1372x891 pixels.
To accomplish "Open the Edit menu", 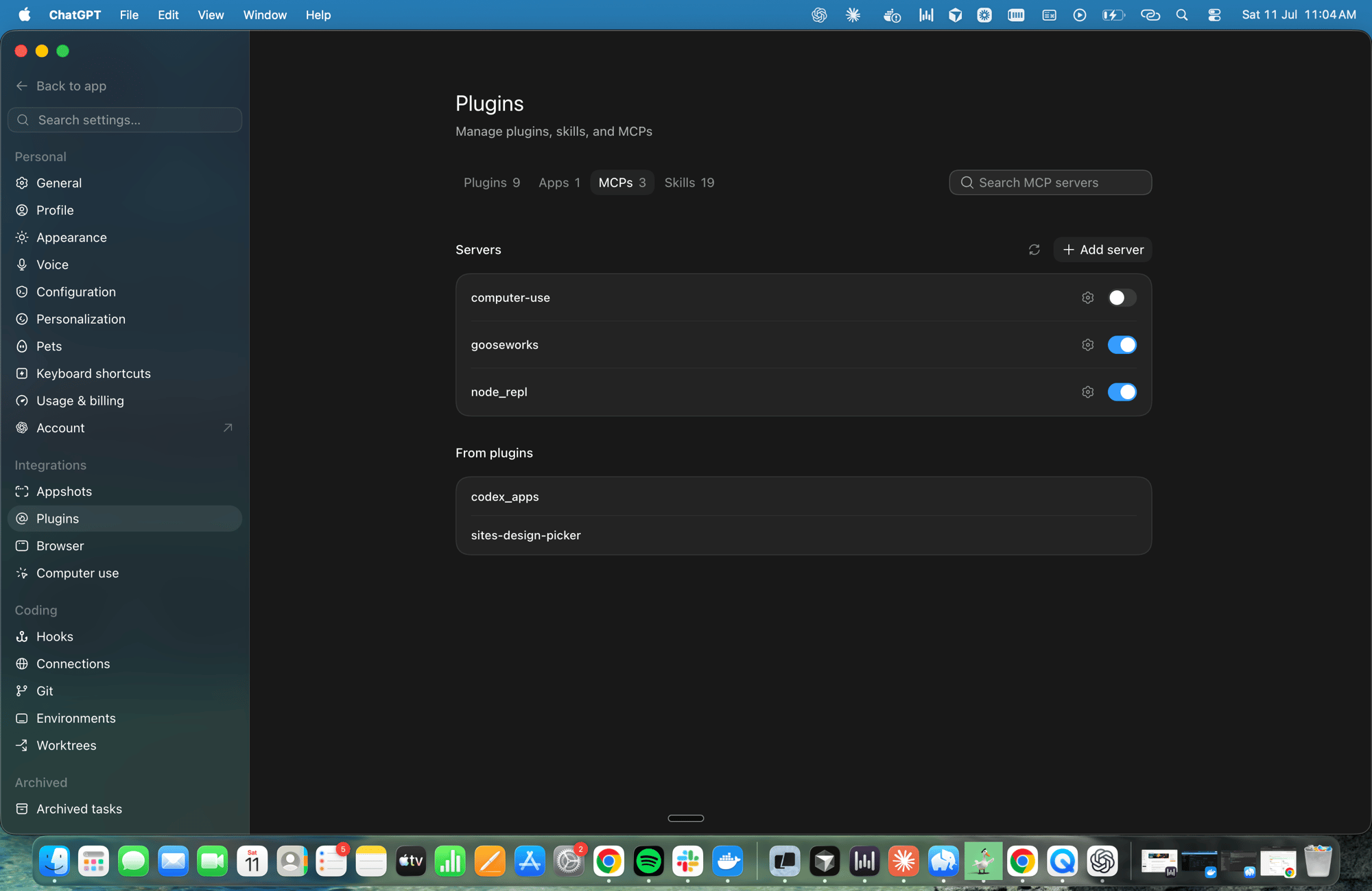I will pos(168,14).
